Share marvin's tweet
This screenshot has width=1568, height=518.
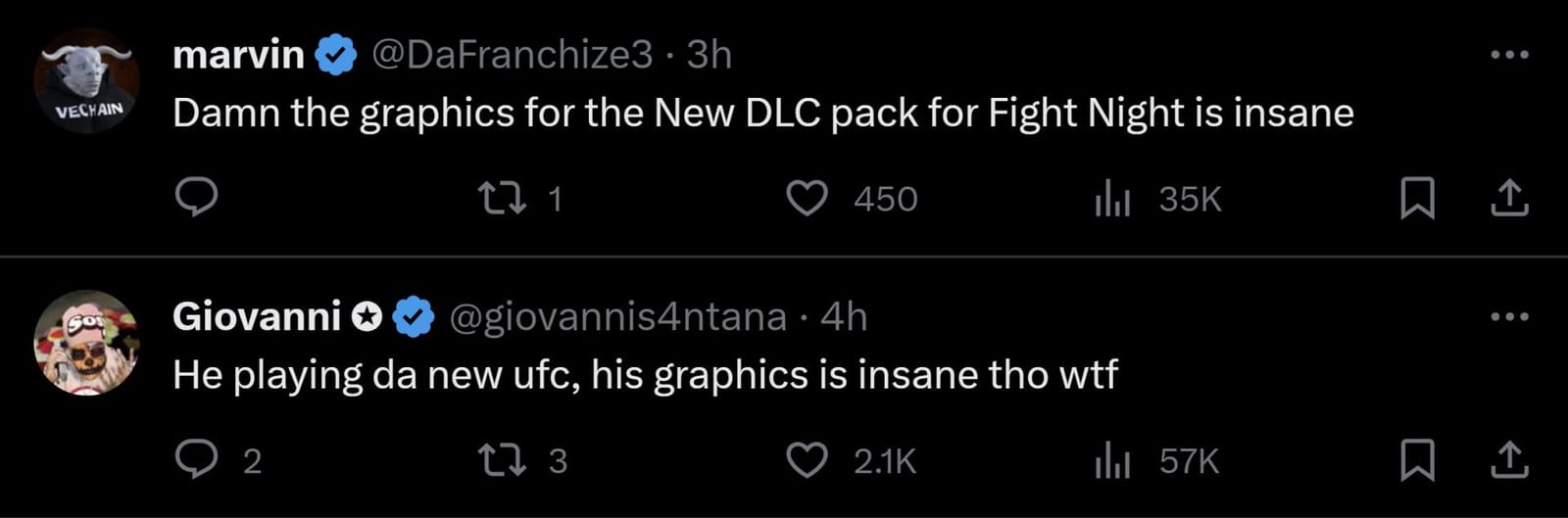[x=1509, y=199]
